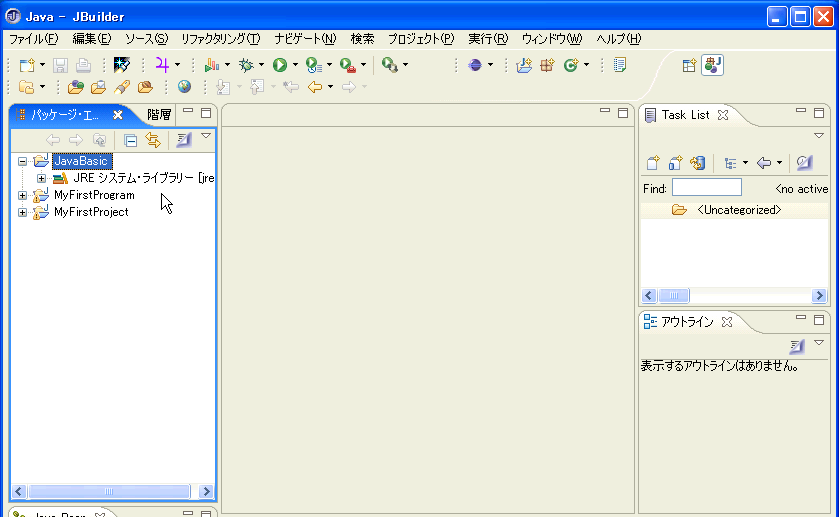Click the Find input field in Task List
Screen dimensions: 839x517
pos(706,188)
